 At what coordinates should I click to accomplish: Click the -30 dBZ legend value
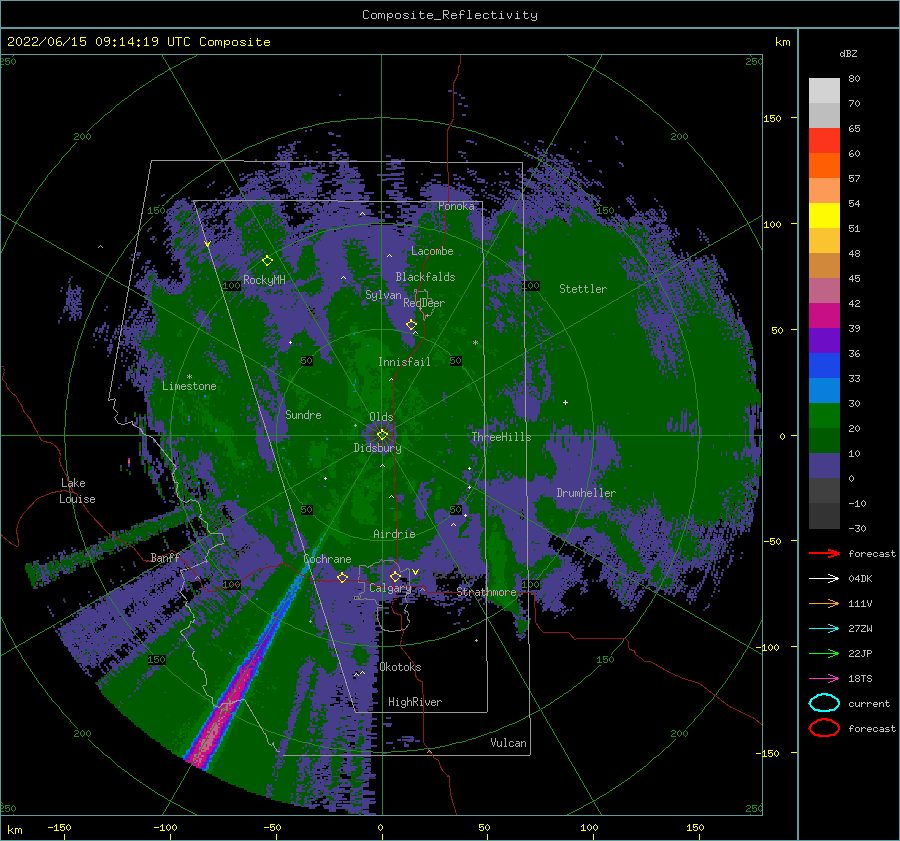[857, 528]
